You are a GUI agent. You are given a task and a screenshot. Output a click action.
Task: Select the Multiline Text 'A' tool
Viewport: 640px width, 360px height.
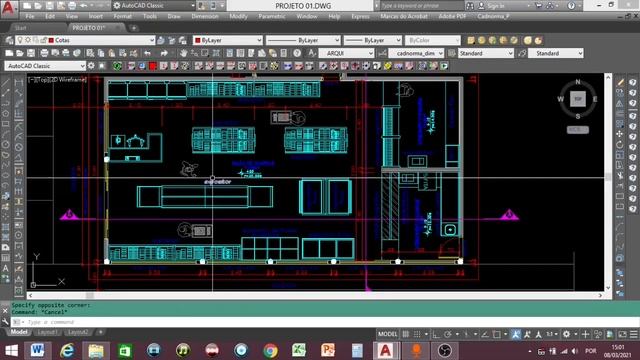point(6,269)
